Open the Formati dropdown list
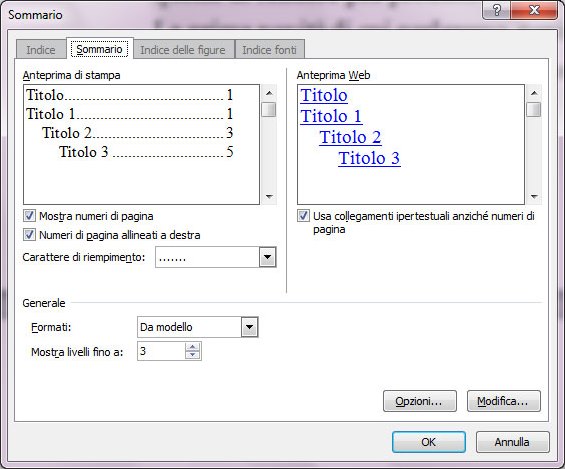 tap(250, 327)
